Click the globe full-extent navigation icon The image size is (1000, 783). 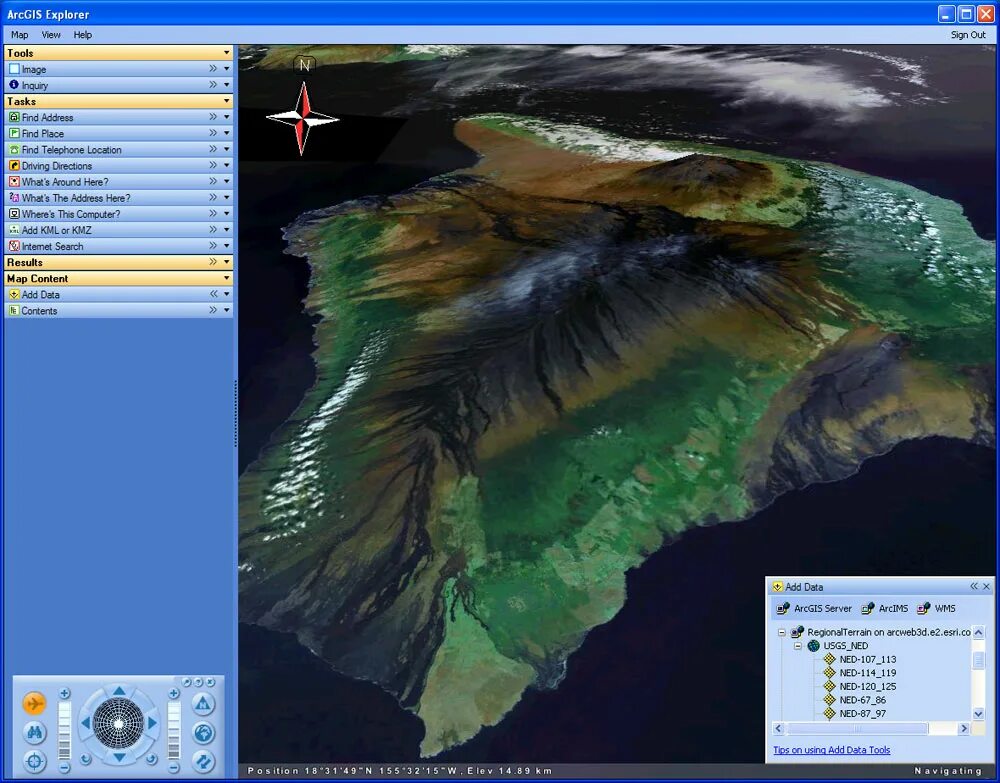[204, 734]
